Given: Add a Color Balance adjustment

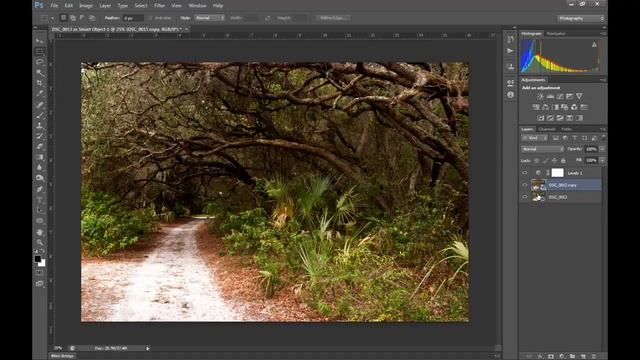Looking at the screenshot, I should (545, 107).
